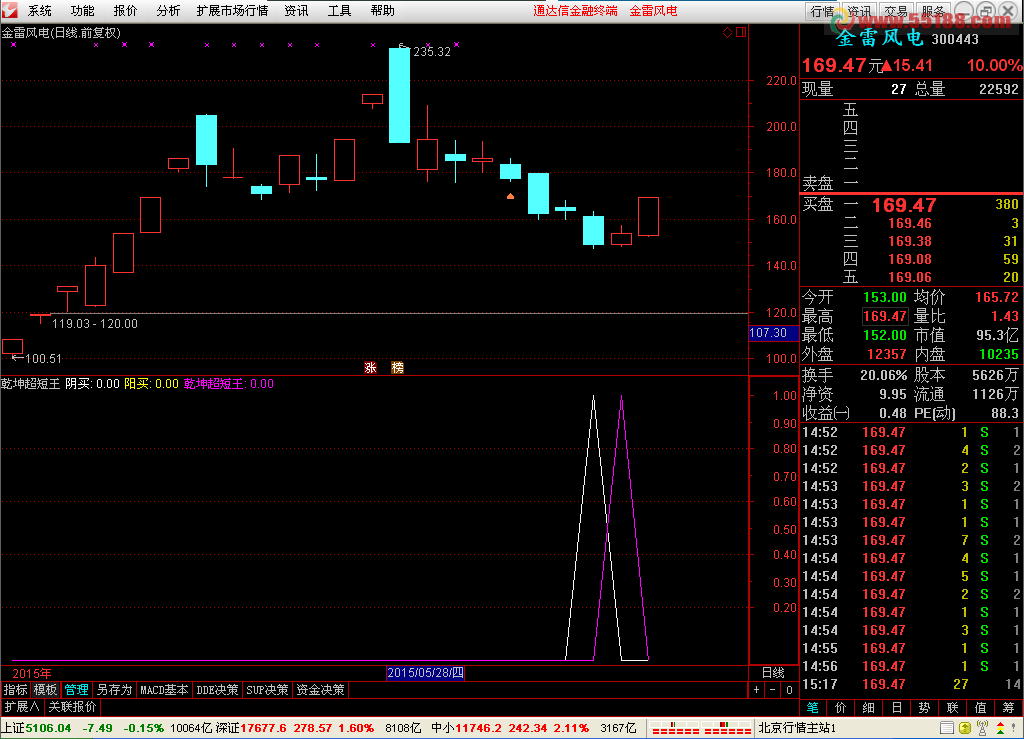Viewport: 1024px width, 739px height.
Task: Zoom in chart with the plus button
Action: coord(756,689)
